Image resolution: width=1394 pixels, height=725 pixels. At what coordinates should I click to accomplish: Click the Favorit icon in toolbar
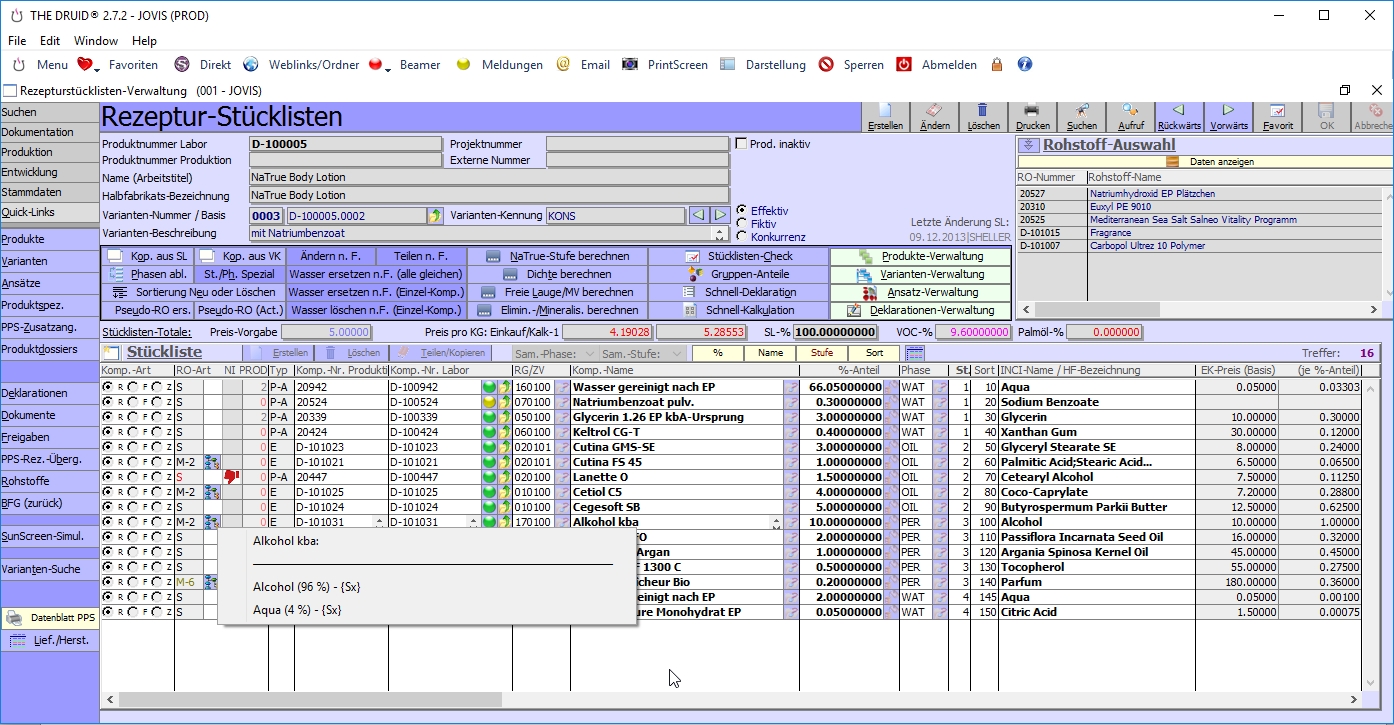click(x=1277, y=112)
